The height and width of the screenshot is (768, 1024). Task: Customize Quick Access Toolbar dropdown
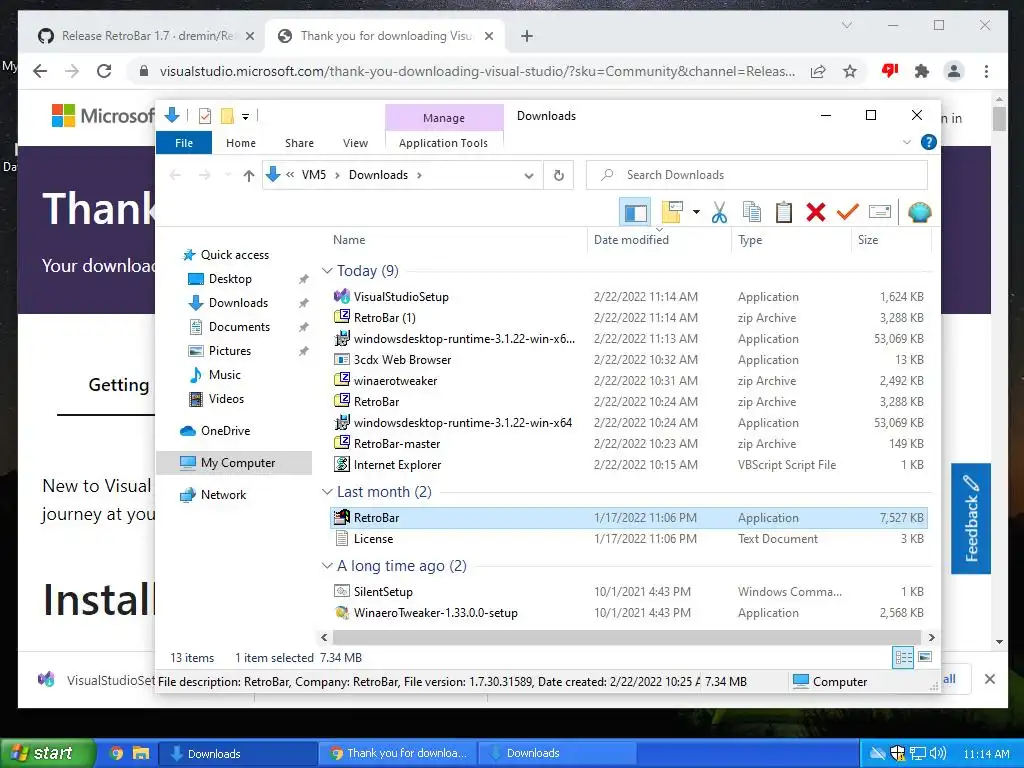point(246,117)
